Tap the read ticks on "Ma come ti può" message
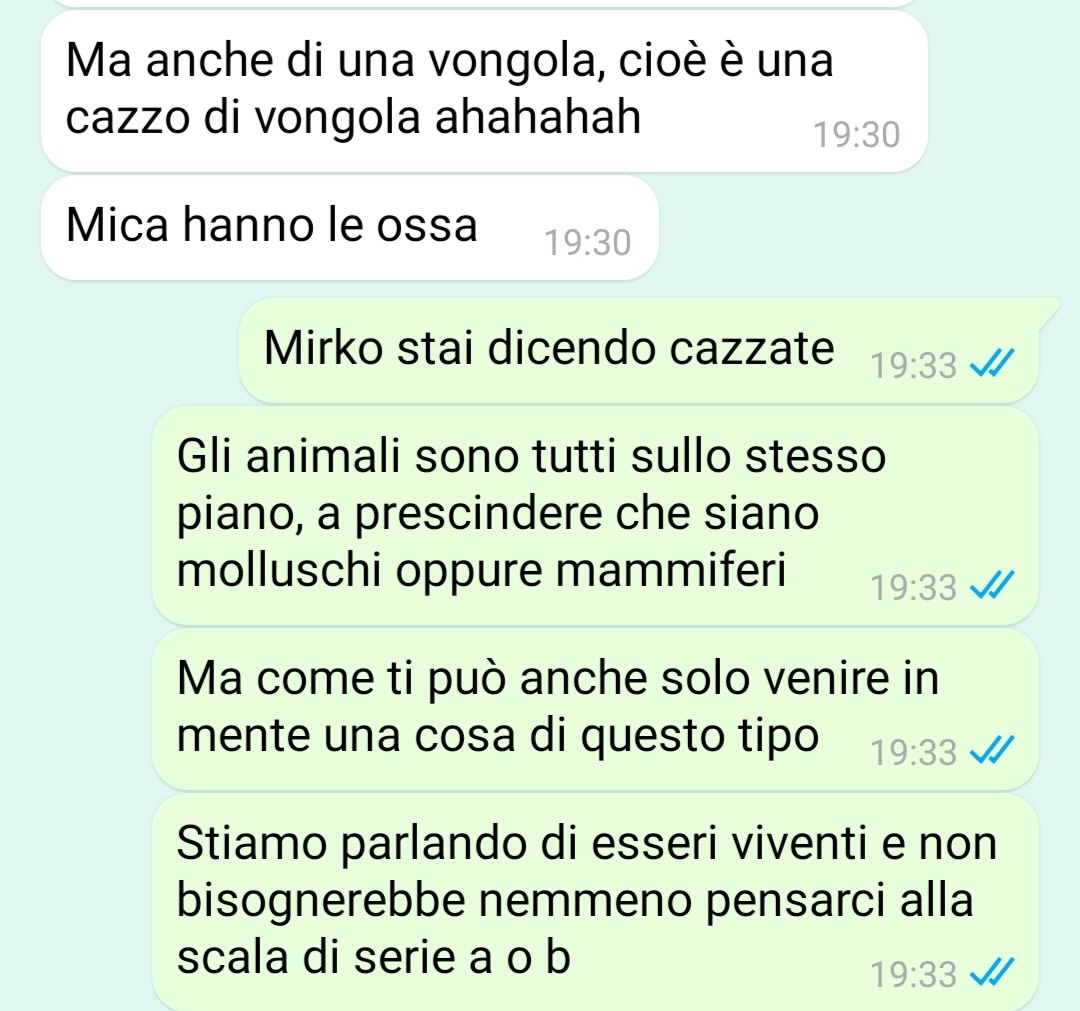Image resolution: width=1080 pixels, height=1011 pixels. 992,751
